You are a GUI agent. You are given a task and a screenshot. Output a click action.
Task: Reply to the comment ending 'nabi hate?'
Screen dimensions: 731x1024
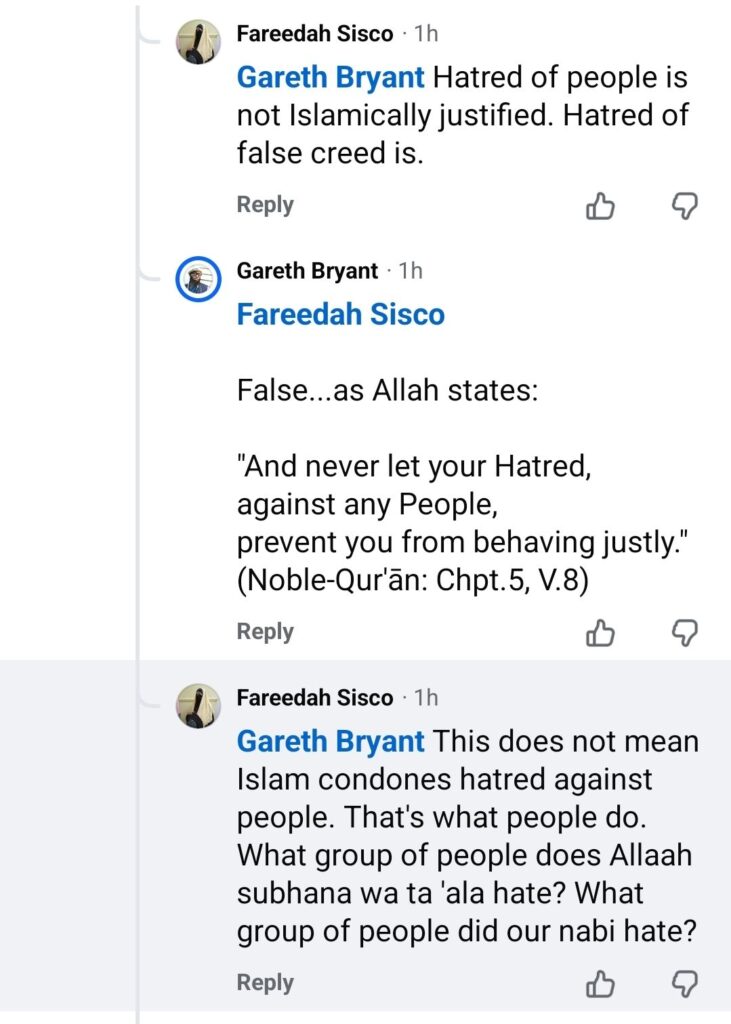click(265, 983)
